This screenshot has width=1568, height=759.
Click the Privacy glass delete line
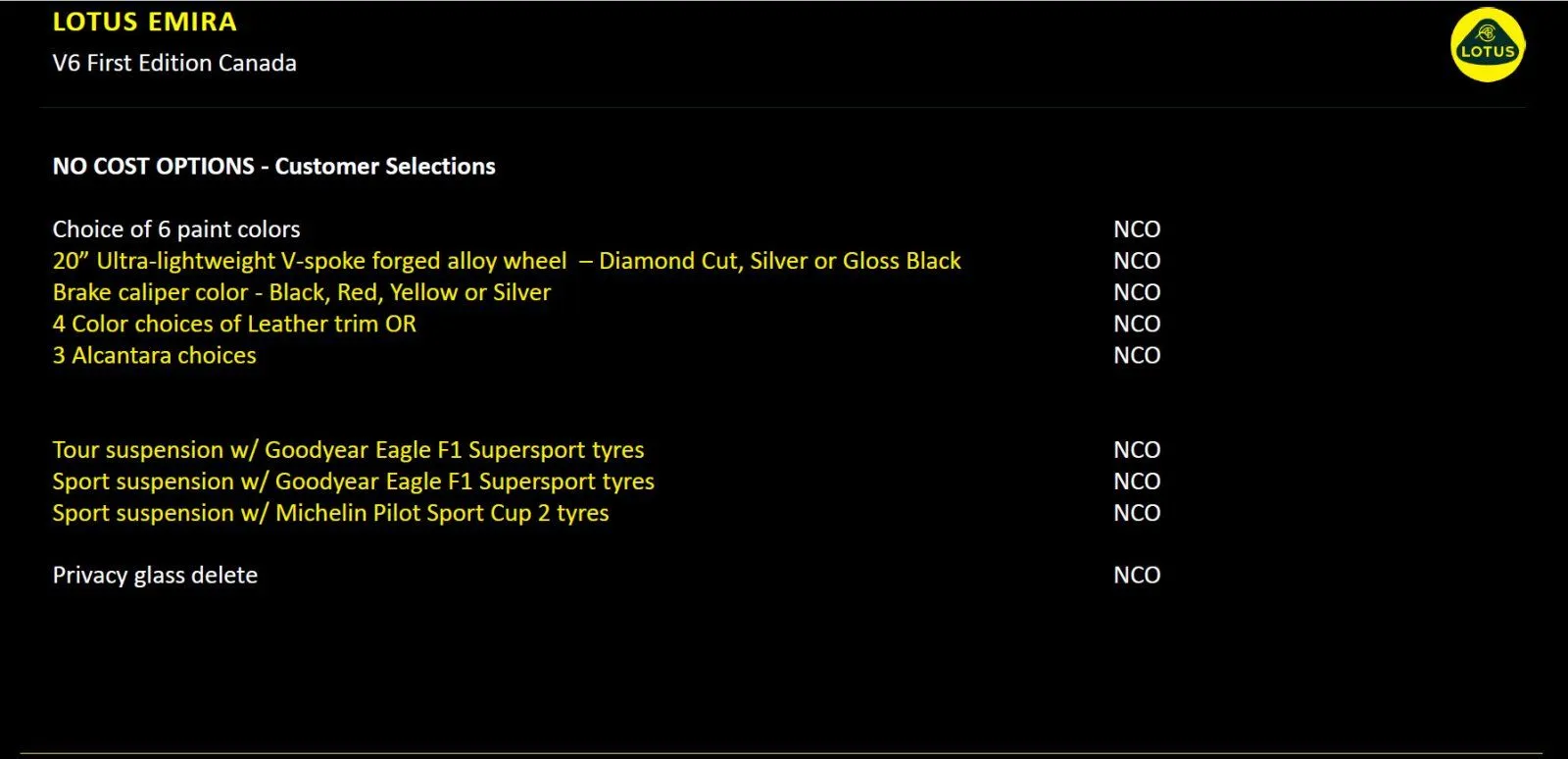tap(155, 576)
